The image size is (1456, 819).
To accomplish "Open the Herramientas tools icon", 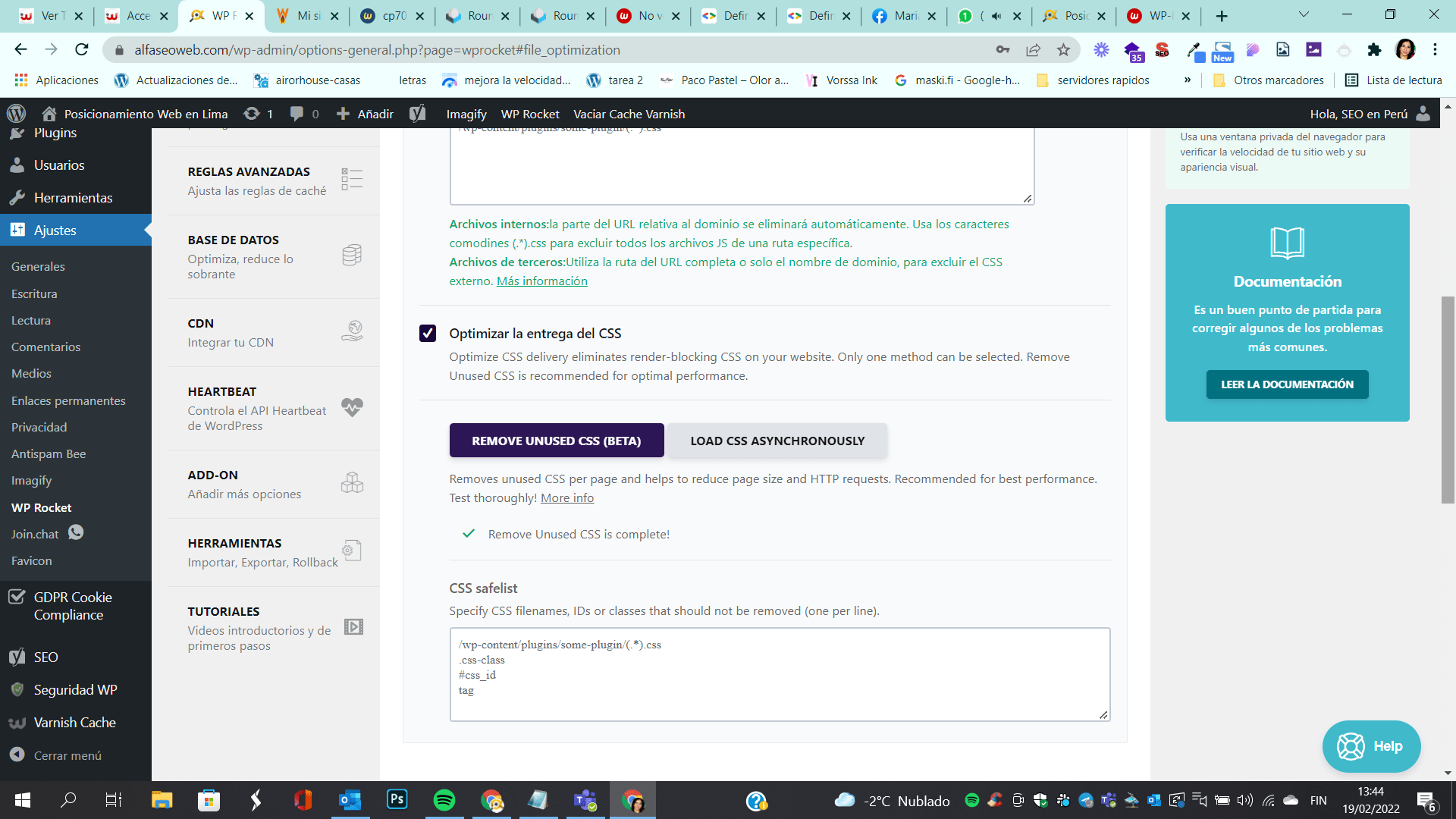I will (352, 551).
